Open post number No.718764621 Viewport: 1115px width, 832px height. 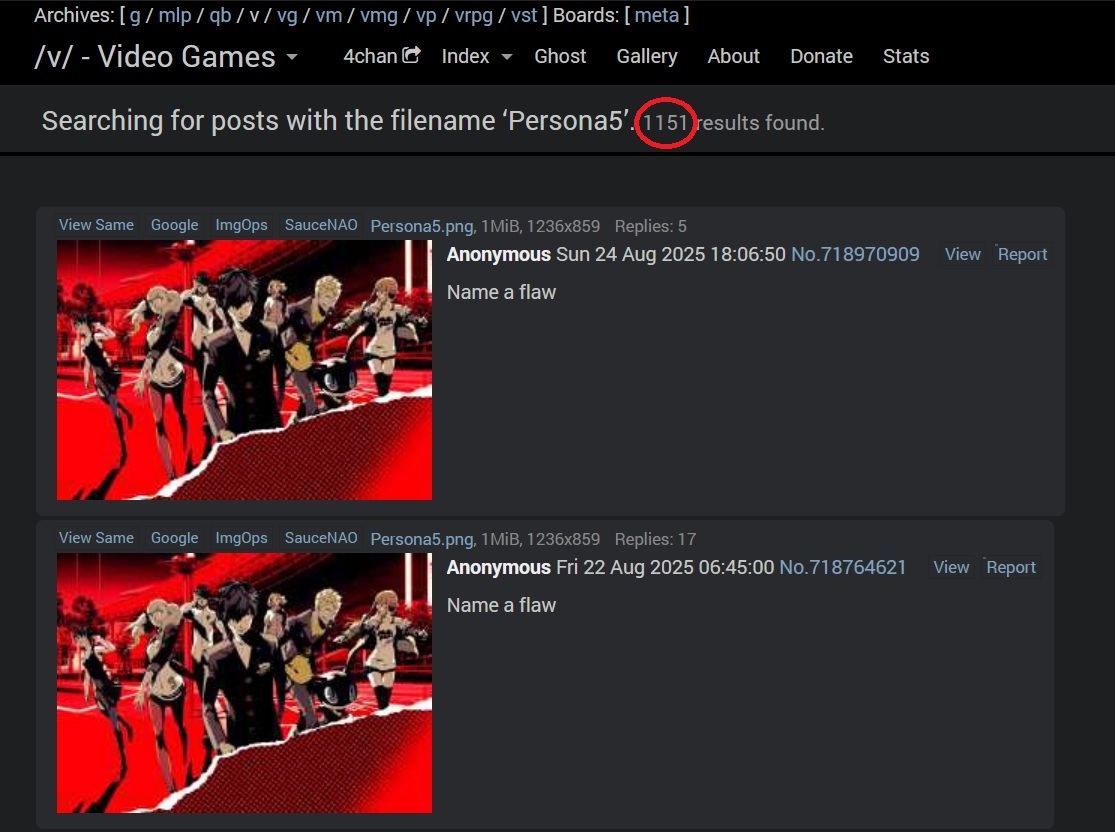click(x=843, y=567)
